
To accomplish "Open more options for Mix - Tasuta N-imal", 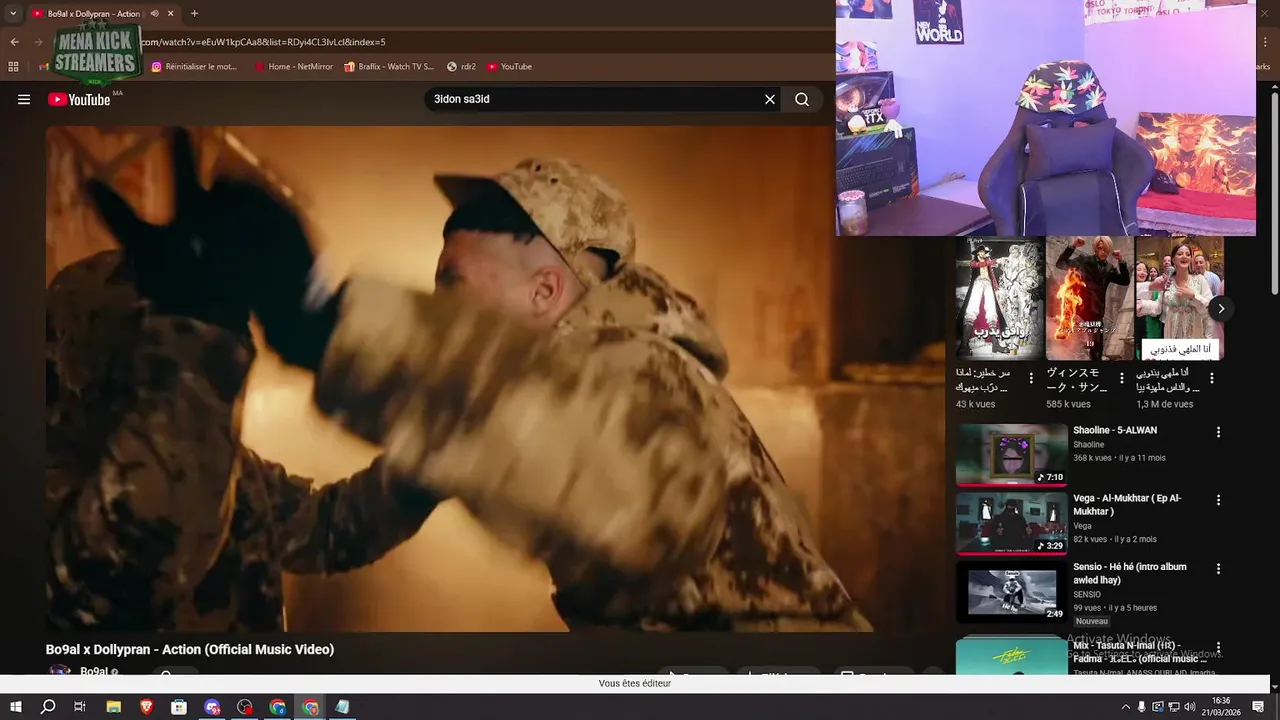I will pos(1218,648).
